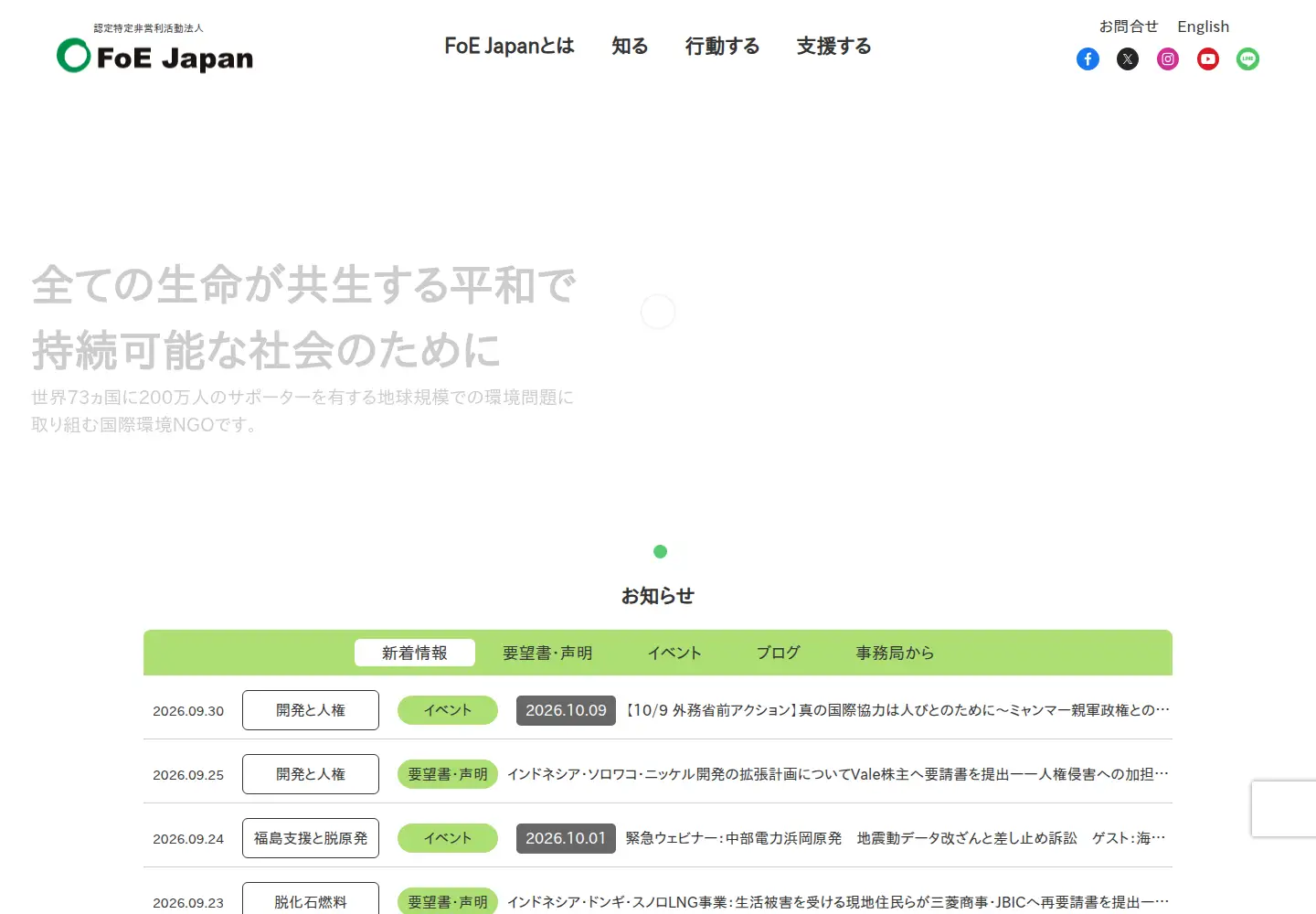Open the FoE Japan Facebook page
Image resolution: width=1316 pixels, height=914 pixels.
tap(1088, 59)
